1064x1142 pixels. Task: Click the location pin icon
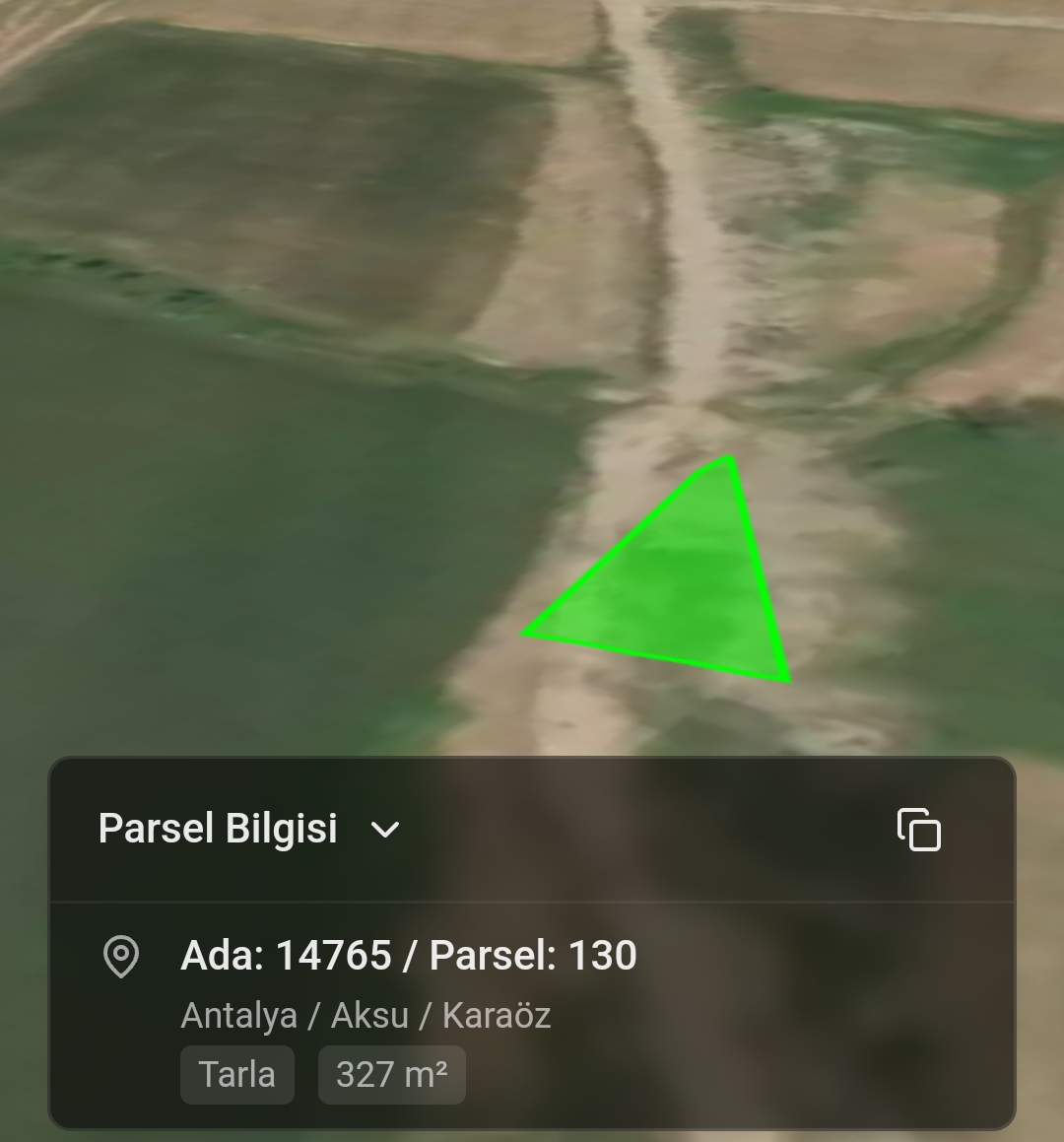pyautogui.click(x=121, y=956)
